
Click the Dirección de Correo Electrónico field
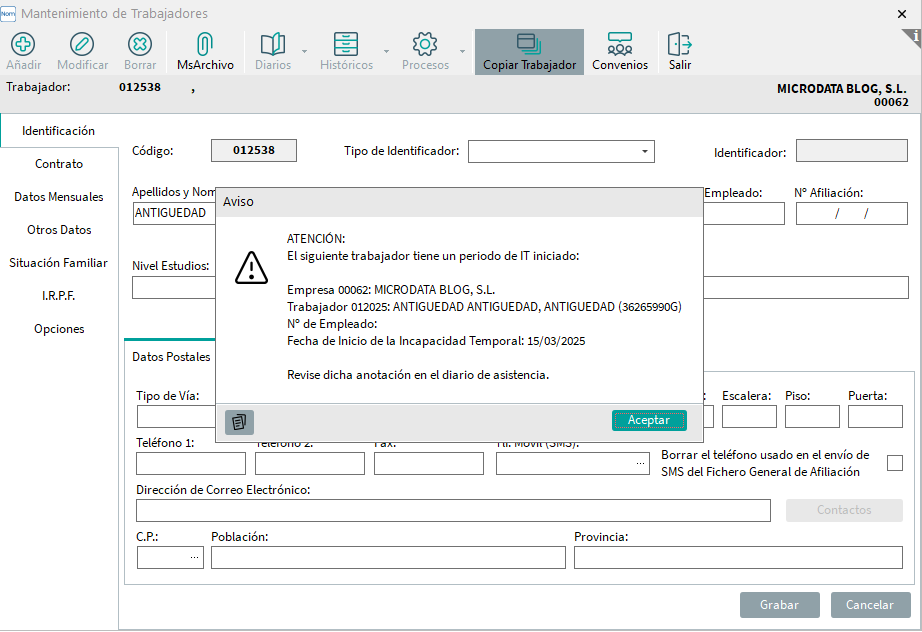tap(453, 510)
